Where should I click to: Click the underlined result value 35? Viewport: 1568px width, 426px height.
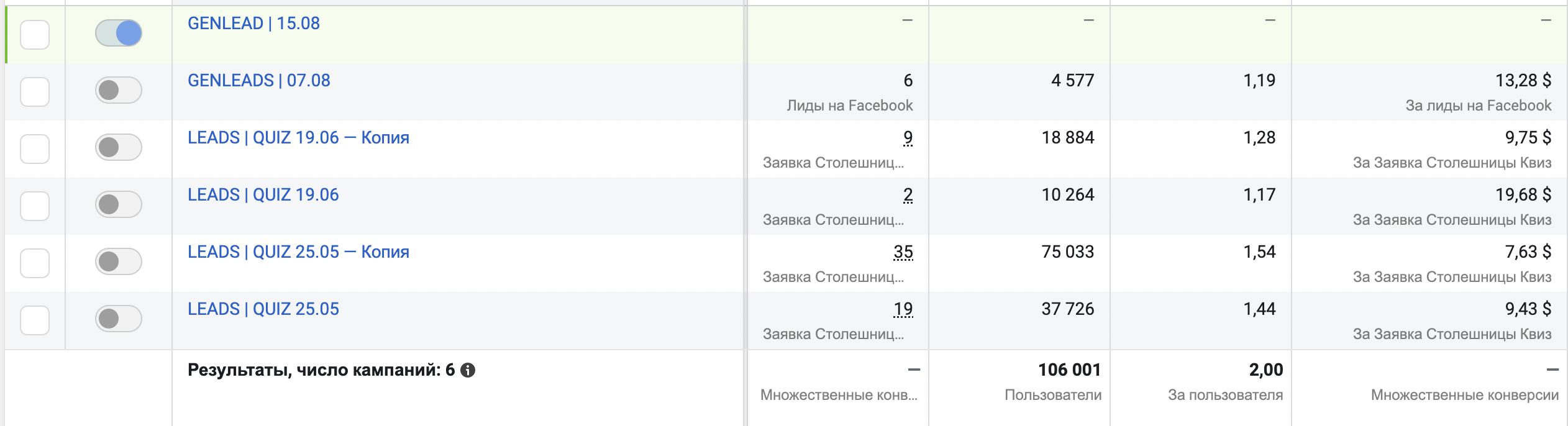pyautogui.click(x=903, y=252)
